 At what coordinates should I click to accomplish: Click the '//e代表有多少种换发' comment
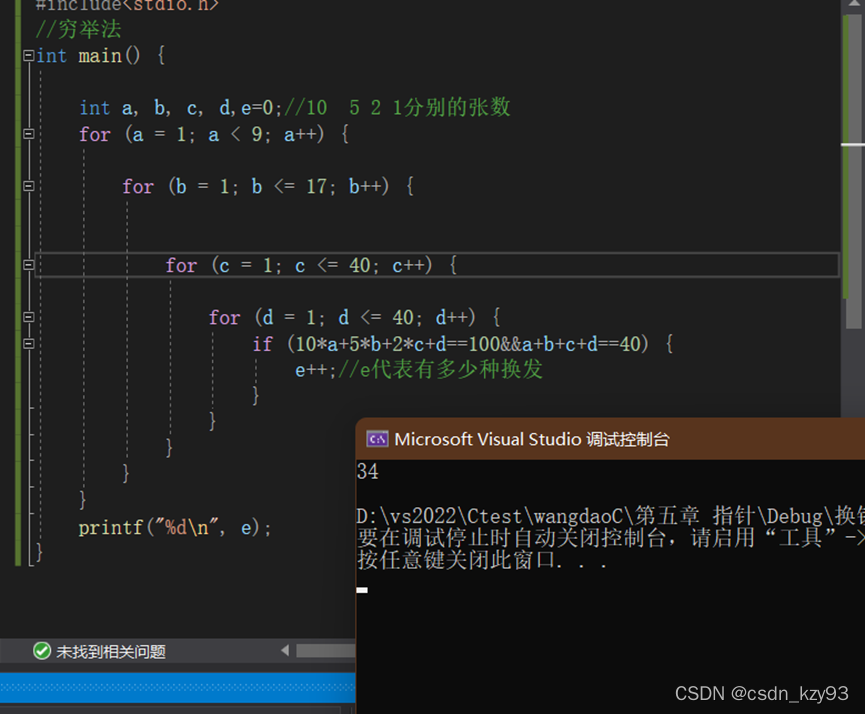point(440,369)
